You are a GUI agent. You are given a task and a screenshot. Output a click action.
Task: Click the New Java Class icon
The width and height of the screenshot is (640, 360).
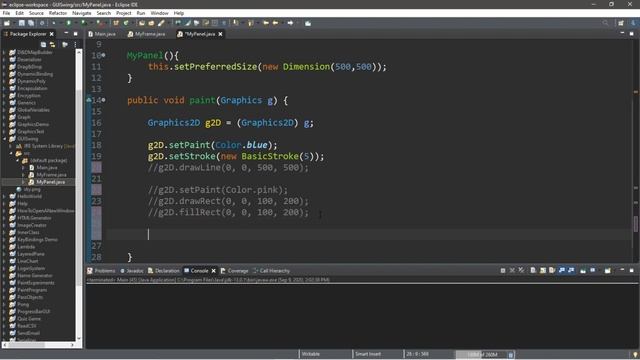(x=126, y=23)
